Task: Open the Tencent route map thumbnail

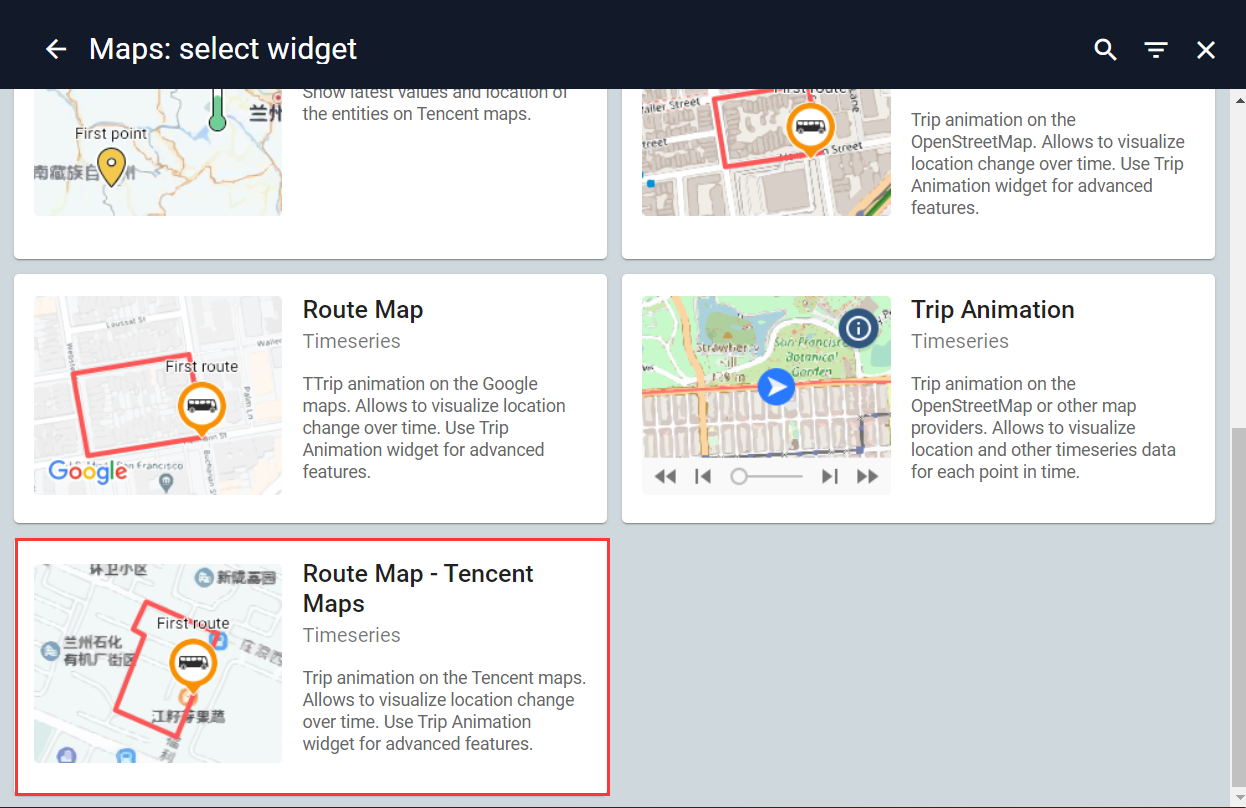Action: pyautogui.click(x=158, y=663)
